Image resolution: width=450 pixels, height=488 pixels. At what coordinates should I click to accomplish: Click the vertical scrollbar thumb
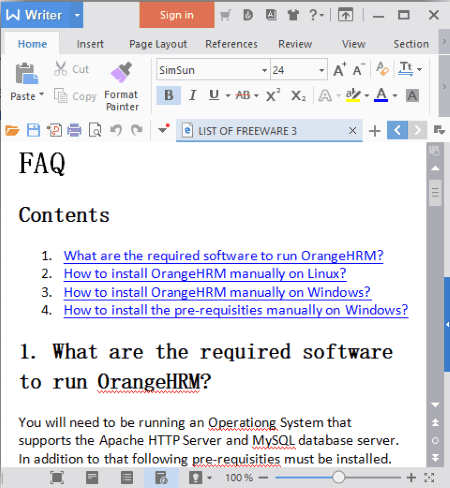435,193
